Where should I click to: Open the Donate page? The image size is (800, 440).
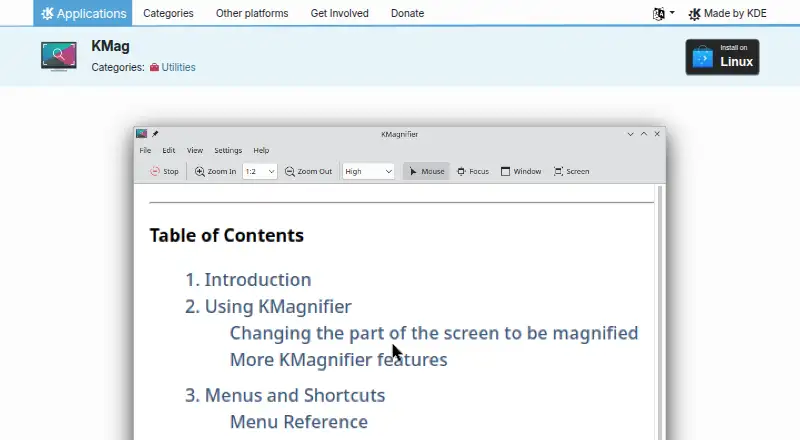tap(407, 13)
